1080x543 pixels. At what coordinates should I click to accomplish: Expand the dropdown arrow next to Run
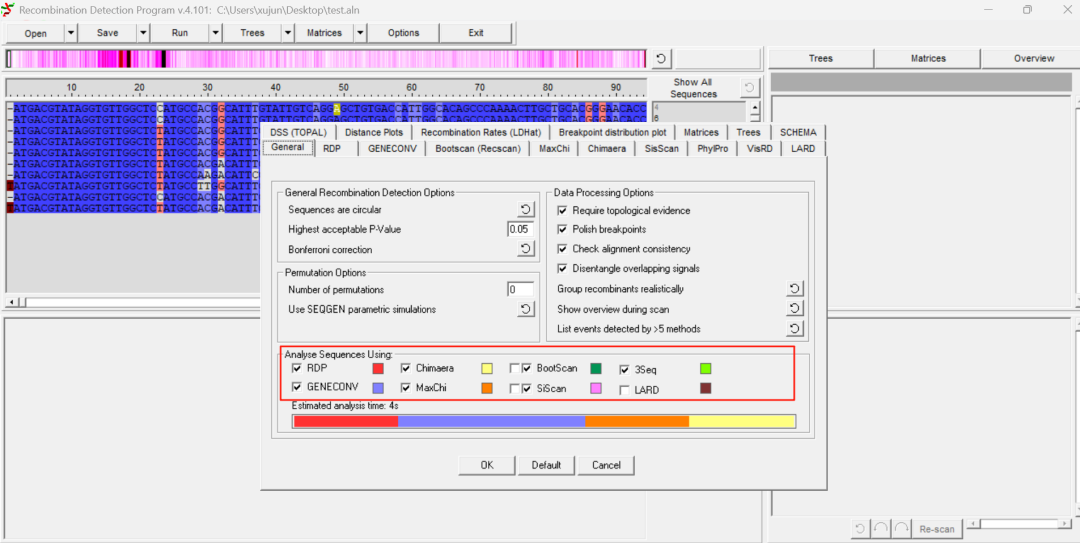[x=216, y=33]
